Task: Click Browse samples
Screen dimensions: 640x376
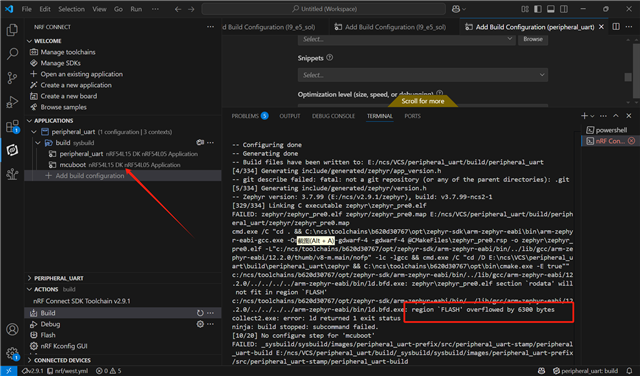Action: click(63, 107)
